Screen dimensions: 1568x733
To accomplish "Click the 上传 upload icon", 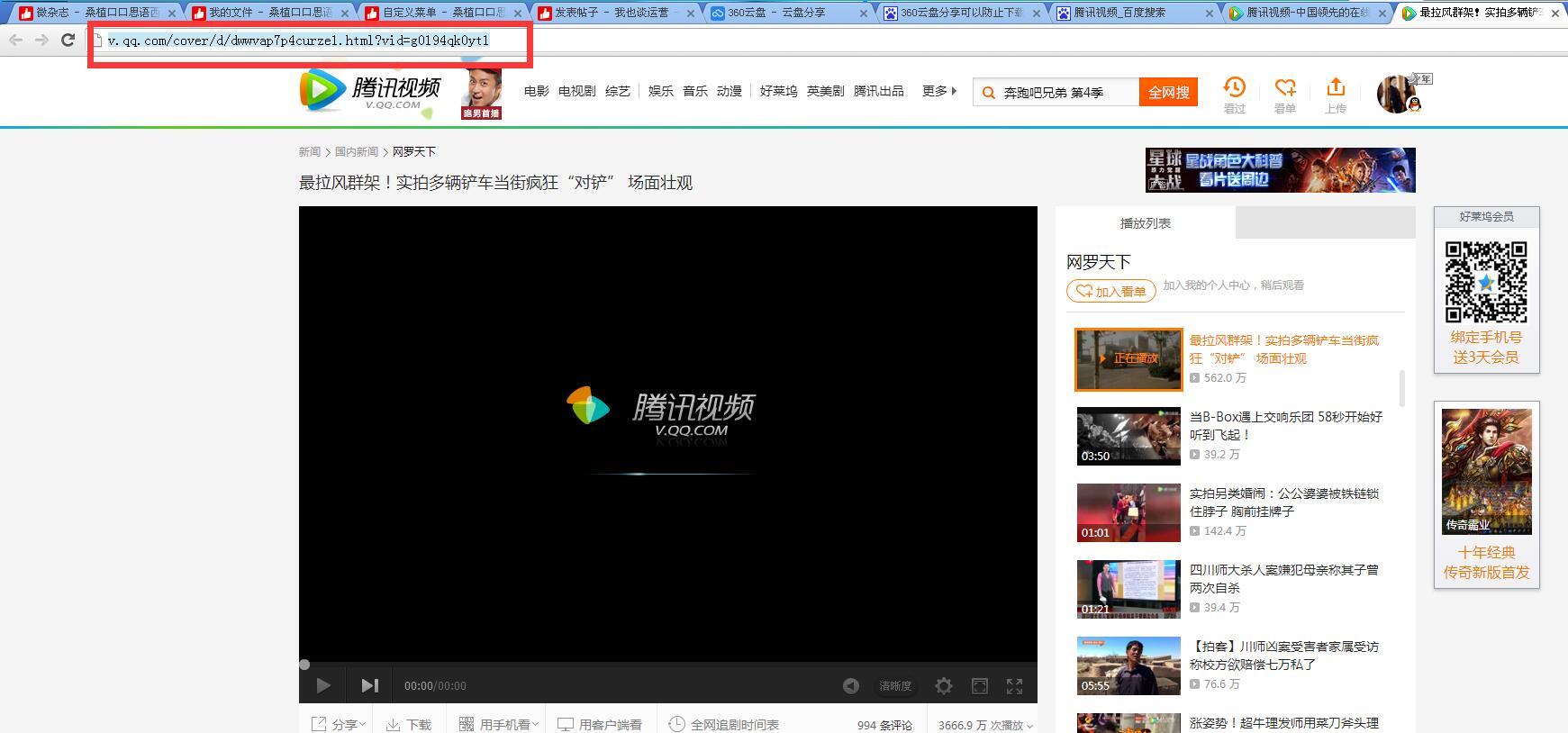I will click(1336, 95).
